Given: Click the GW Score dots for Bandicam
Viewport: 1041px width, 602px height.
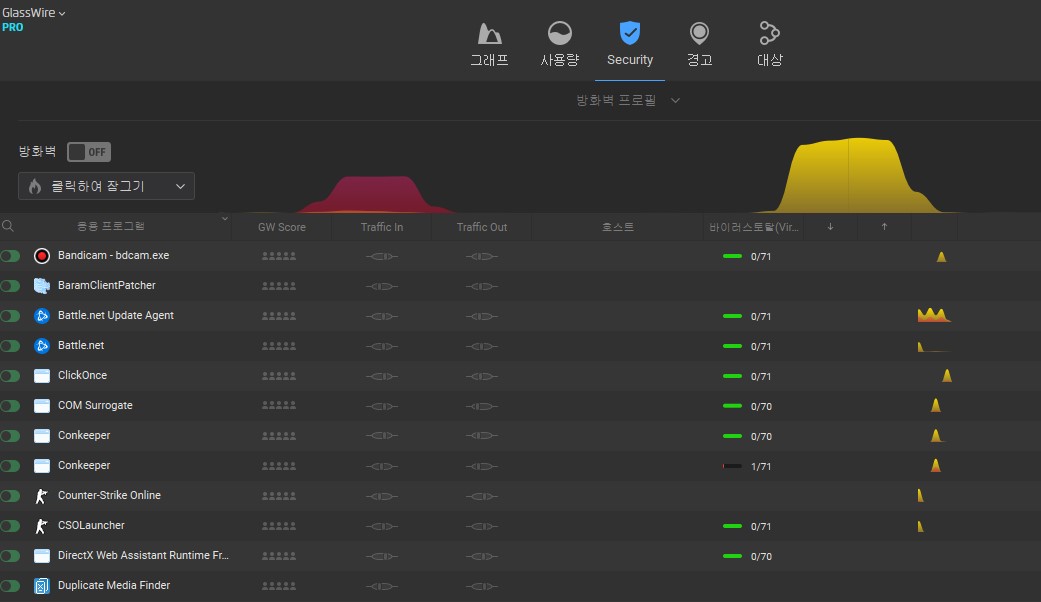Looking at the screenshot, I should 279,256.
